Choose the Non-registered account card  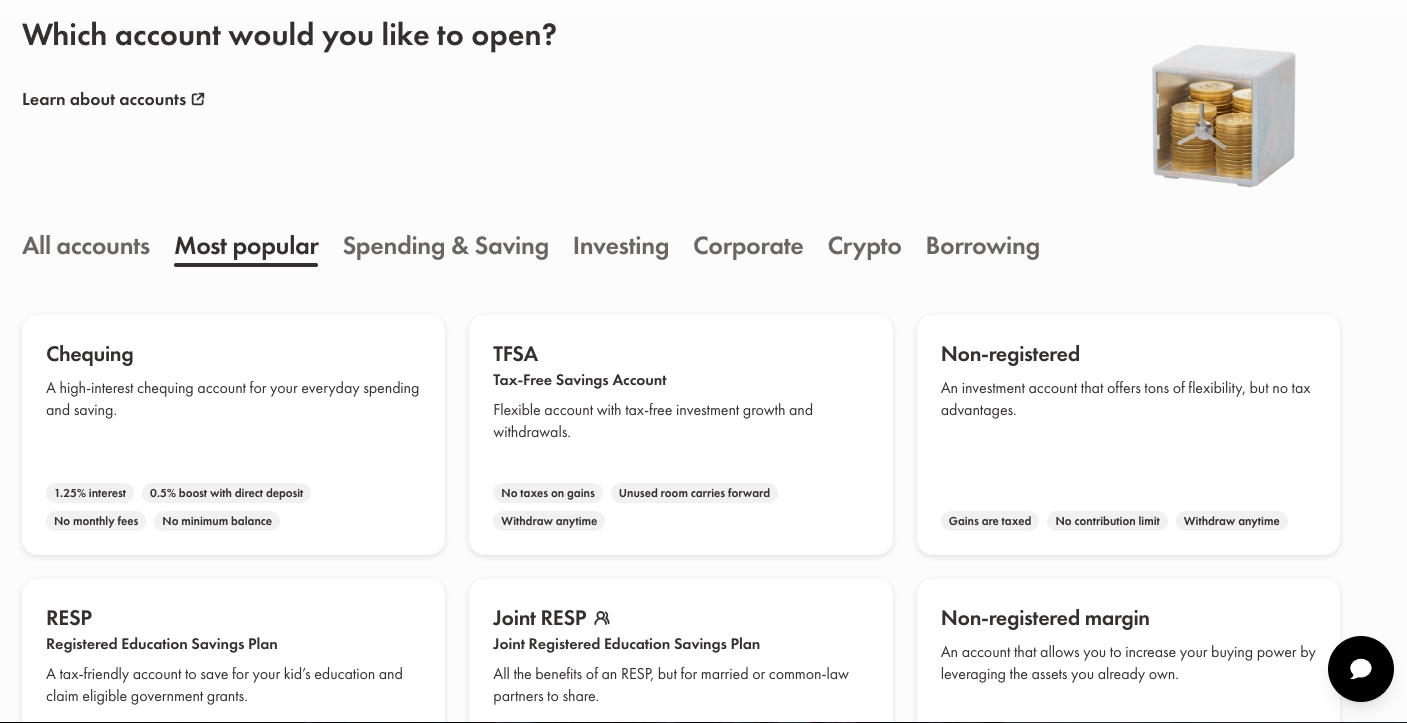(x=1128, y=434)
